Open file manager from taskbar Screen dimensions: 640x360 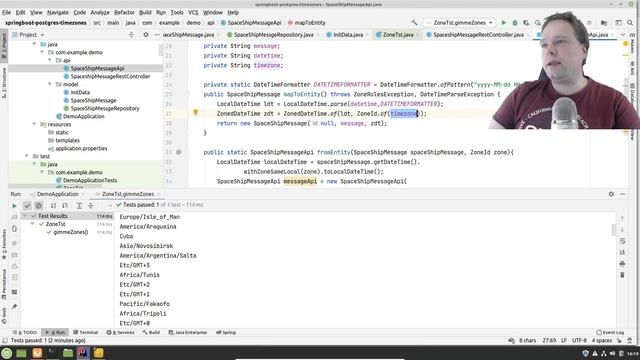[x=68, y=353]
